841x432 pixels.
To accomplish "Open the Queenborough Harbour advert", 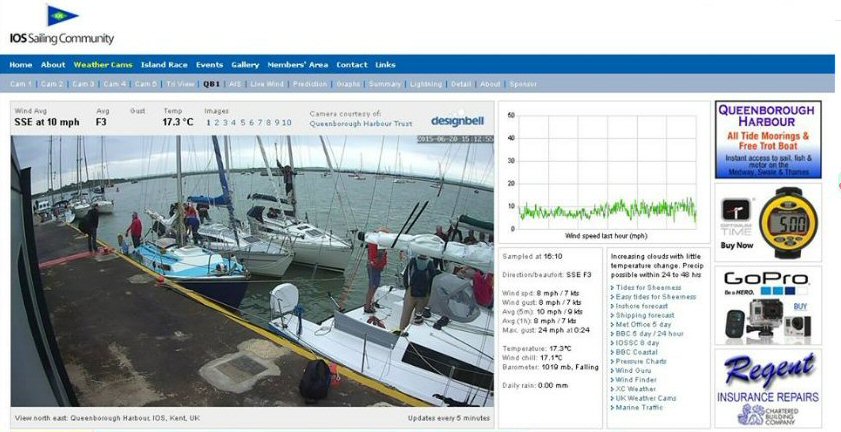I will pyautogui.click(x=768, y=139).
